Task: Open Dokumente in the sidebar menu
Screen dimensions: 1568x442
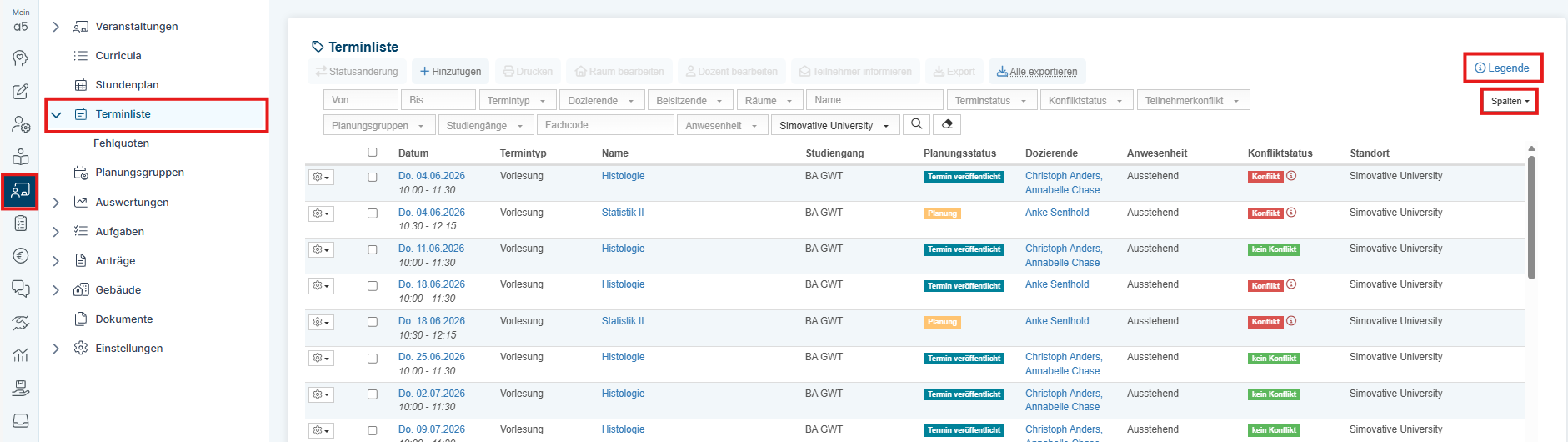Action: (124, 319)
